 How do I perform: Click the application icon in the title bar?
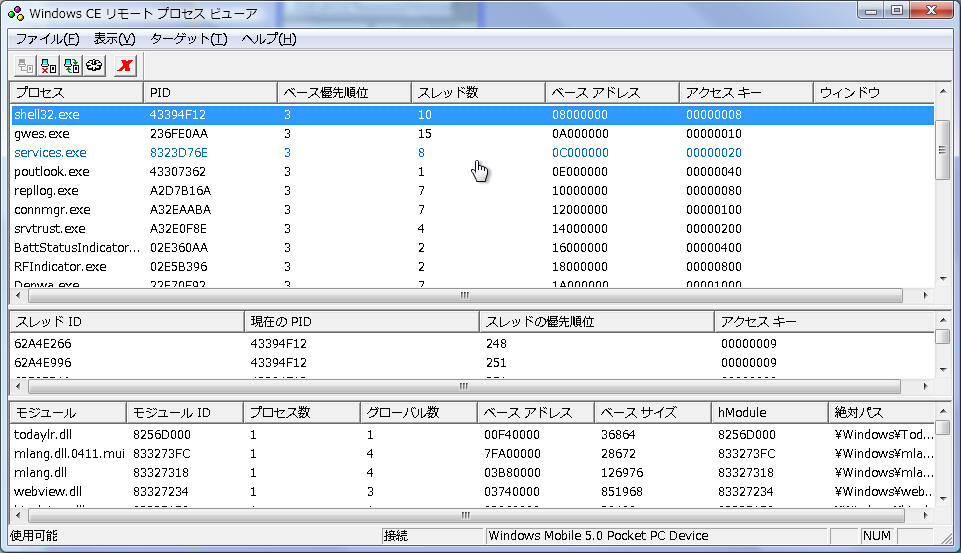pyautogui.click(x=16, y=13)
